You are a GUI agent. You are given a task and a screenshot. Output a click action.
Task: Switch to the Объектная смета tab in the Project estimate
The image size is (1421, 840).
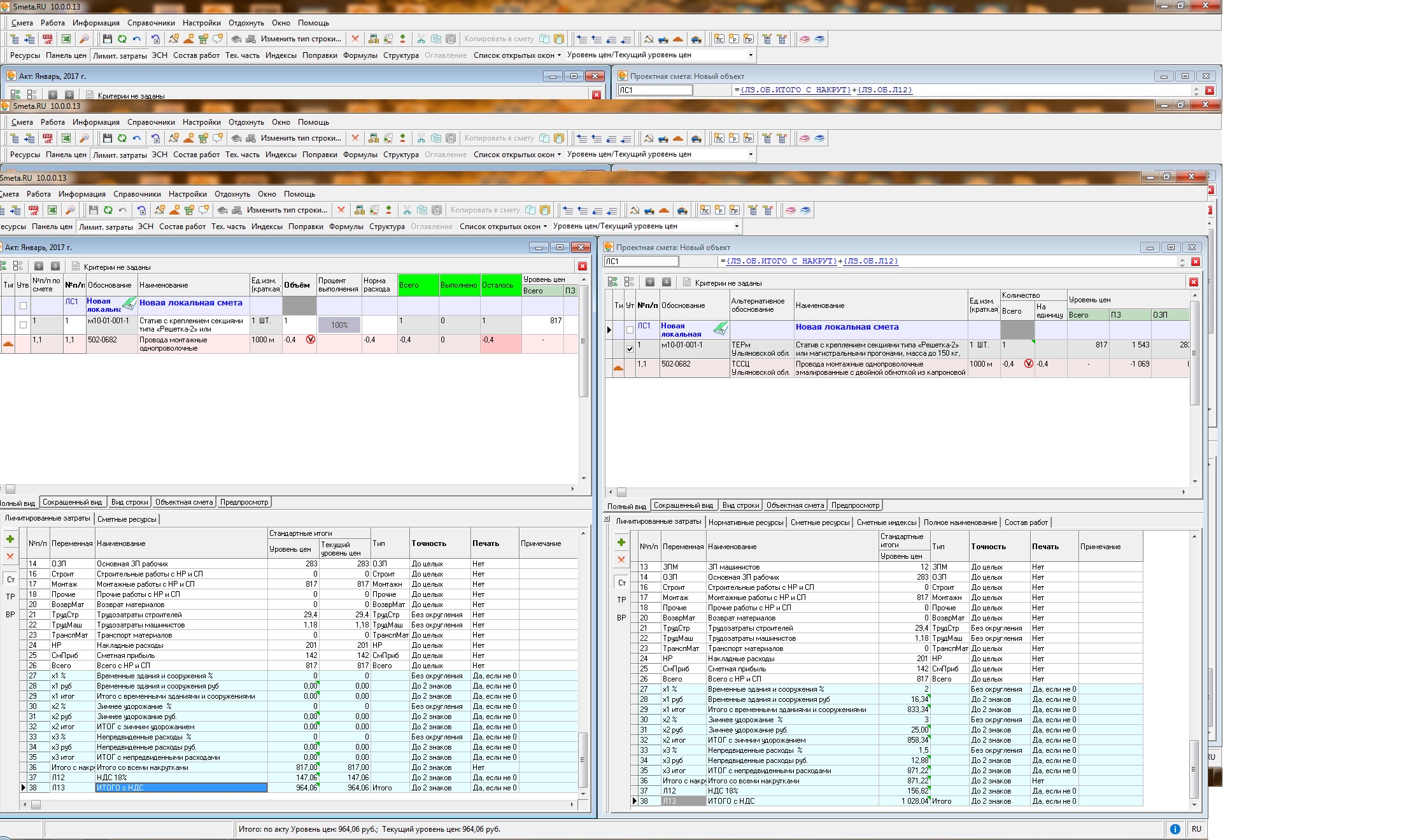click(x=795, y=505)
